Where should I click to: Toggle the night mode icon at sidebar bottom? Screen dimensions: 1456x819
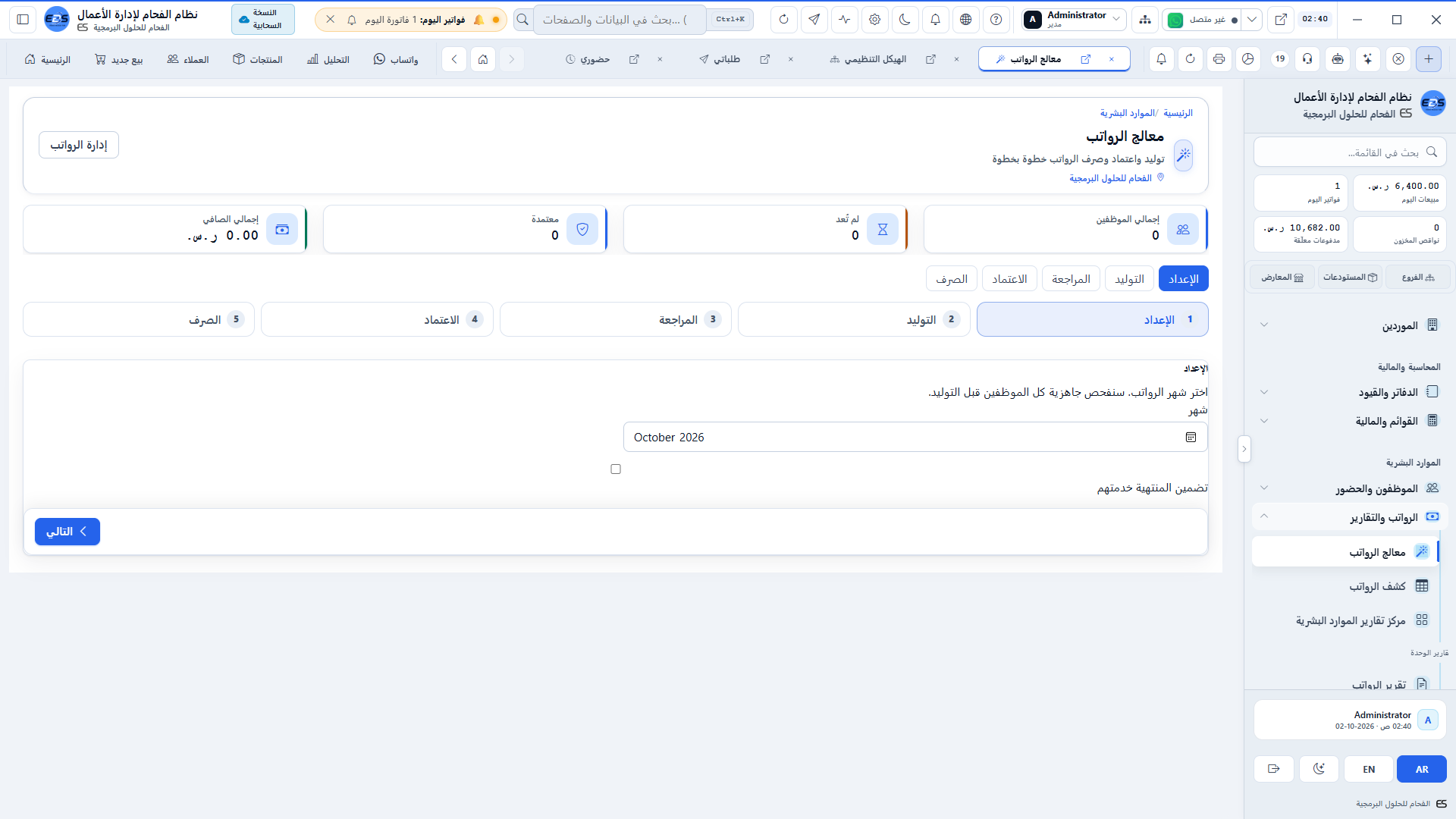point(1319,769)
